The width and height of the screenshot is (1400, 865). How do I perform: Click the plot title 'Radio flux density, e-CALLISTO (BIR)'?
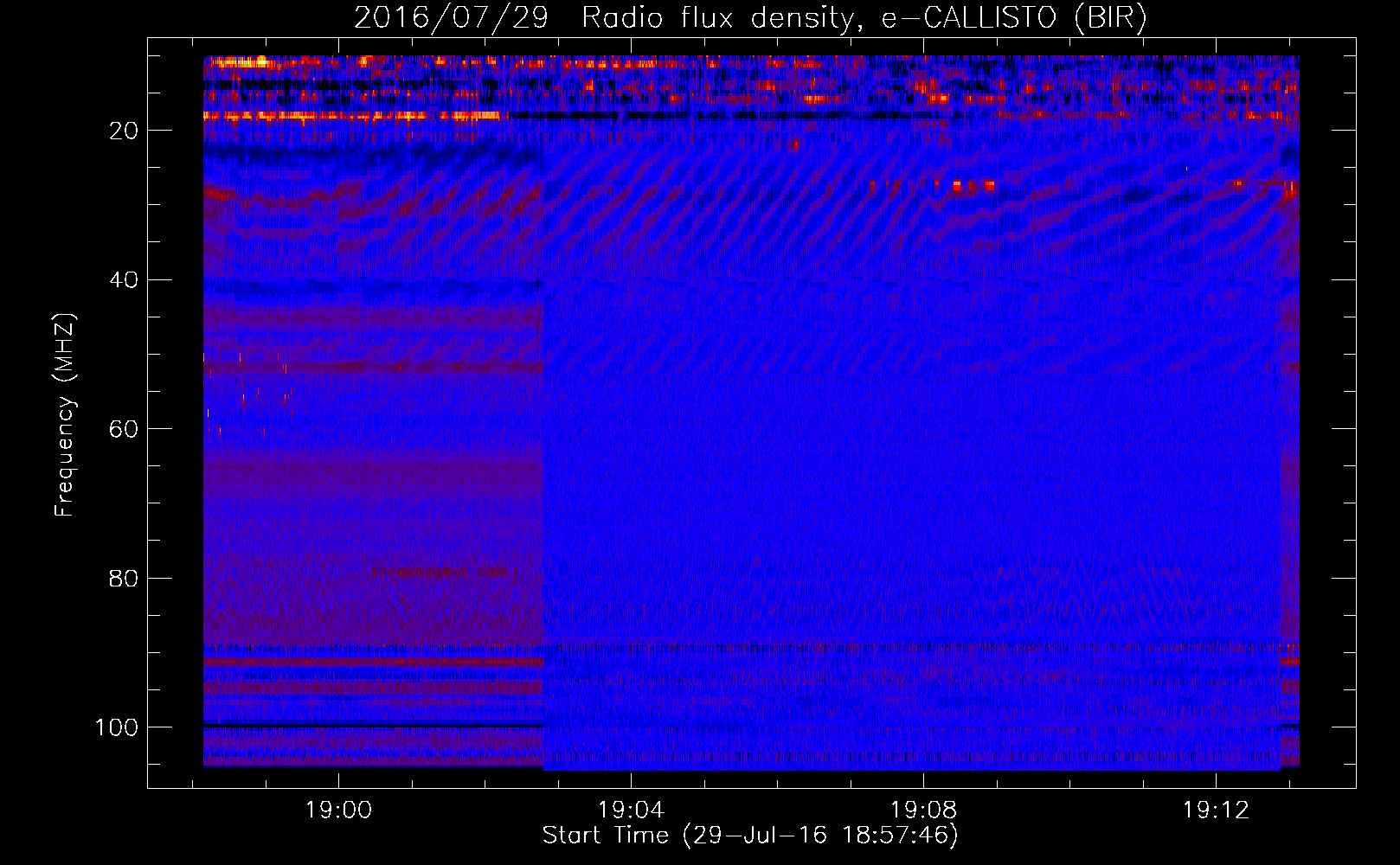coord(864,18)
